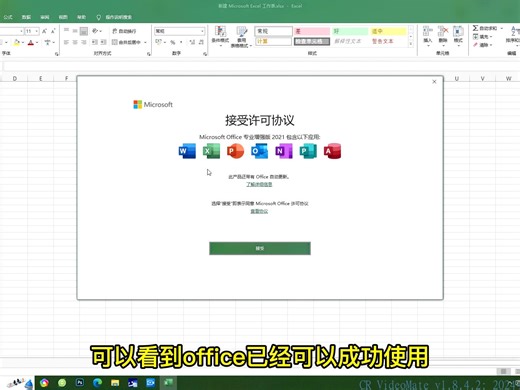Apply the yellow fill color bucket
The image size is (520, 390).
click(x=16, y=42)
